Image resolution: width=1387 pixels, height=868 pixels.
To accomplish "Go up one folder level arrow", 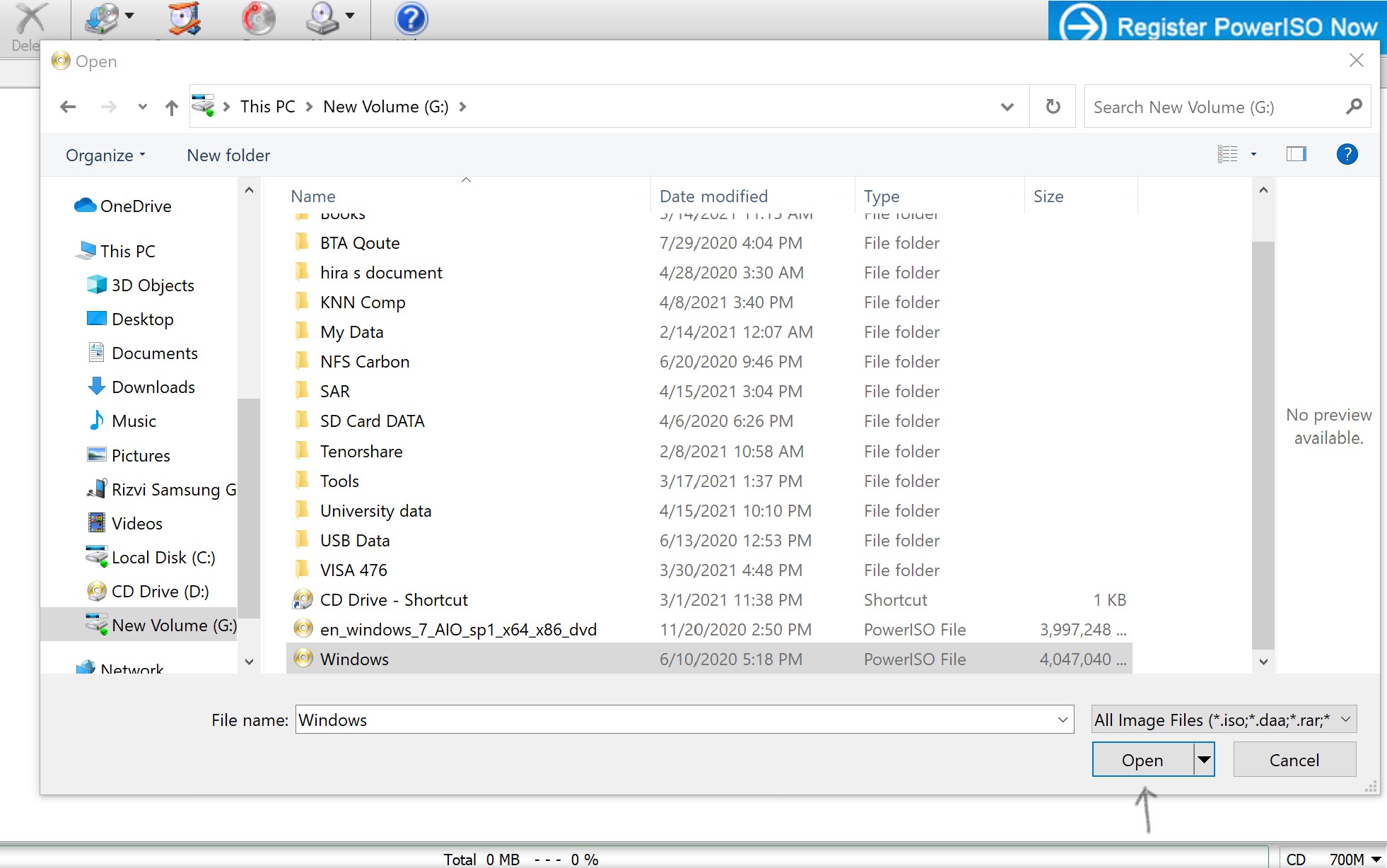I will click(x=171, y=107).
